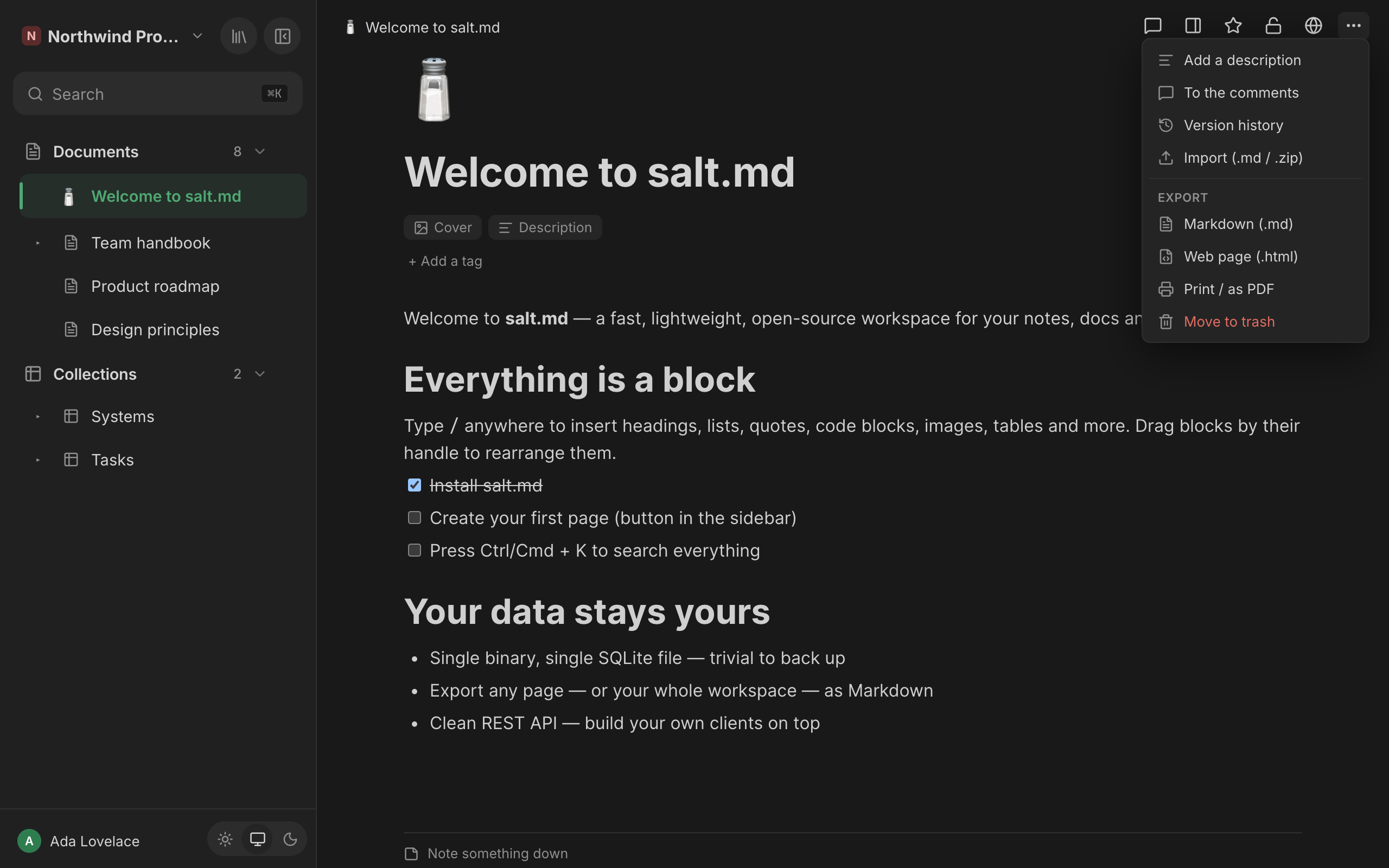Toggle the split view icon in top bar
This screenshot has width=1389, height=868.
click(x=1193, y=26)
